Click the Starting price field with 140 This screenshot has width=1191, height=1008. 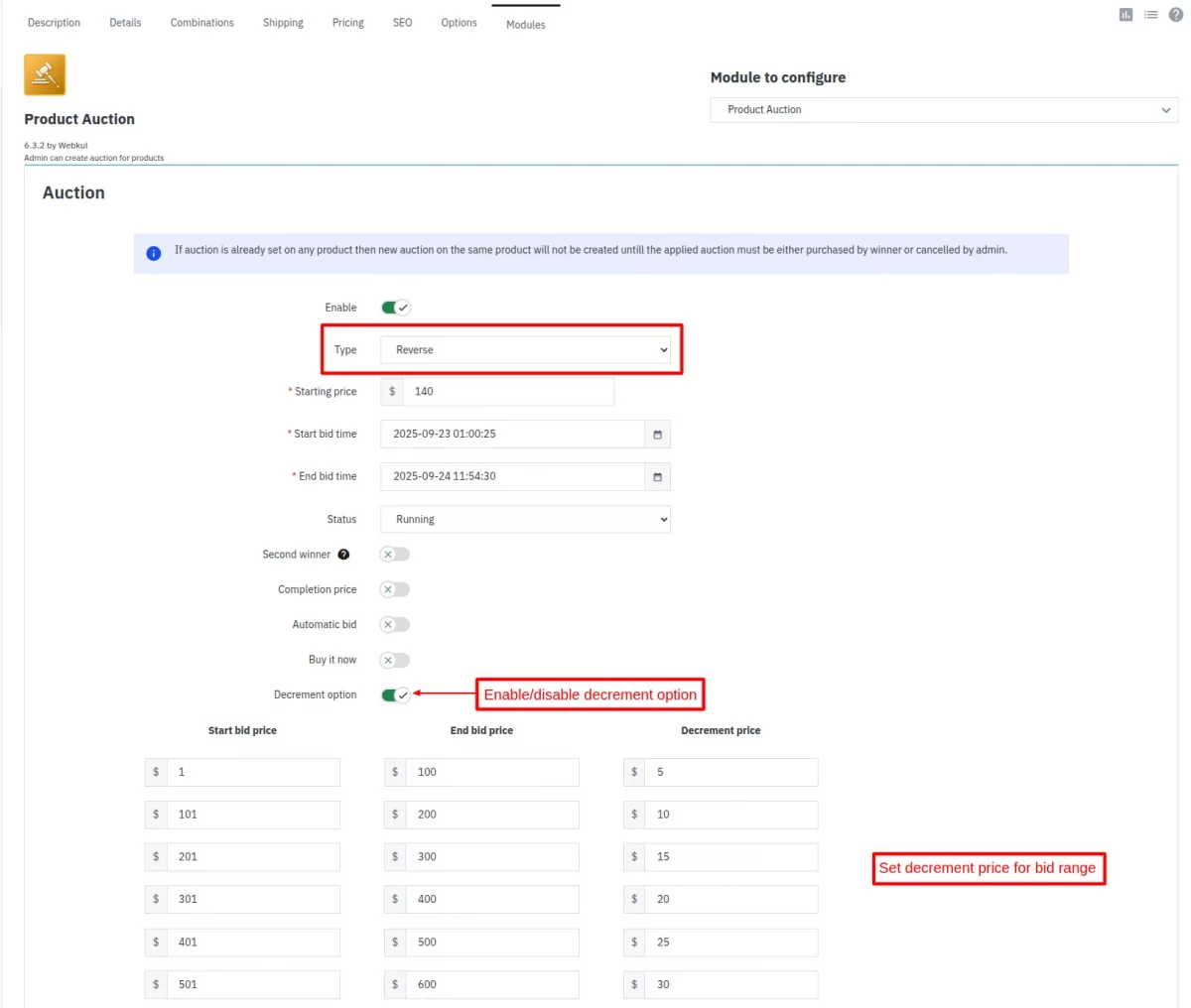coord(508,392)
